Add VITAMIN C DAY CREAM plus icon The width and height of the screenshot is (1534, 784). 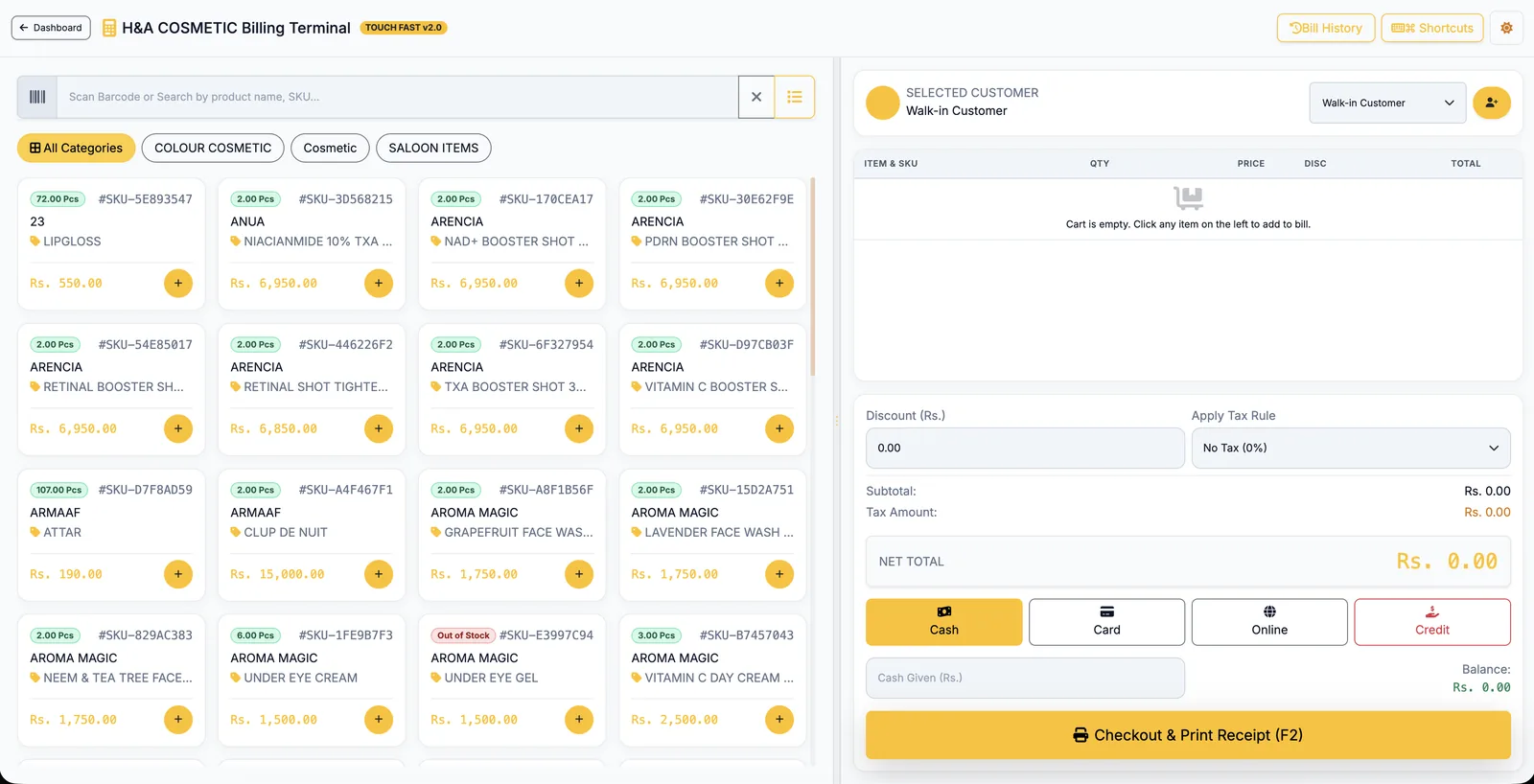click(x=779, y=720)
